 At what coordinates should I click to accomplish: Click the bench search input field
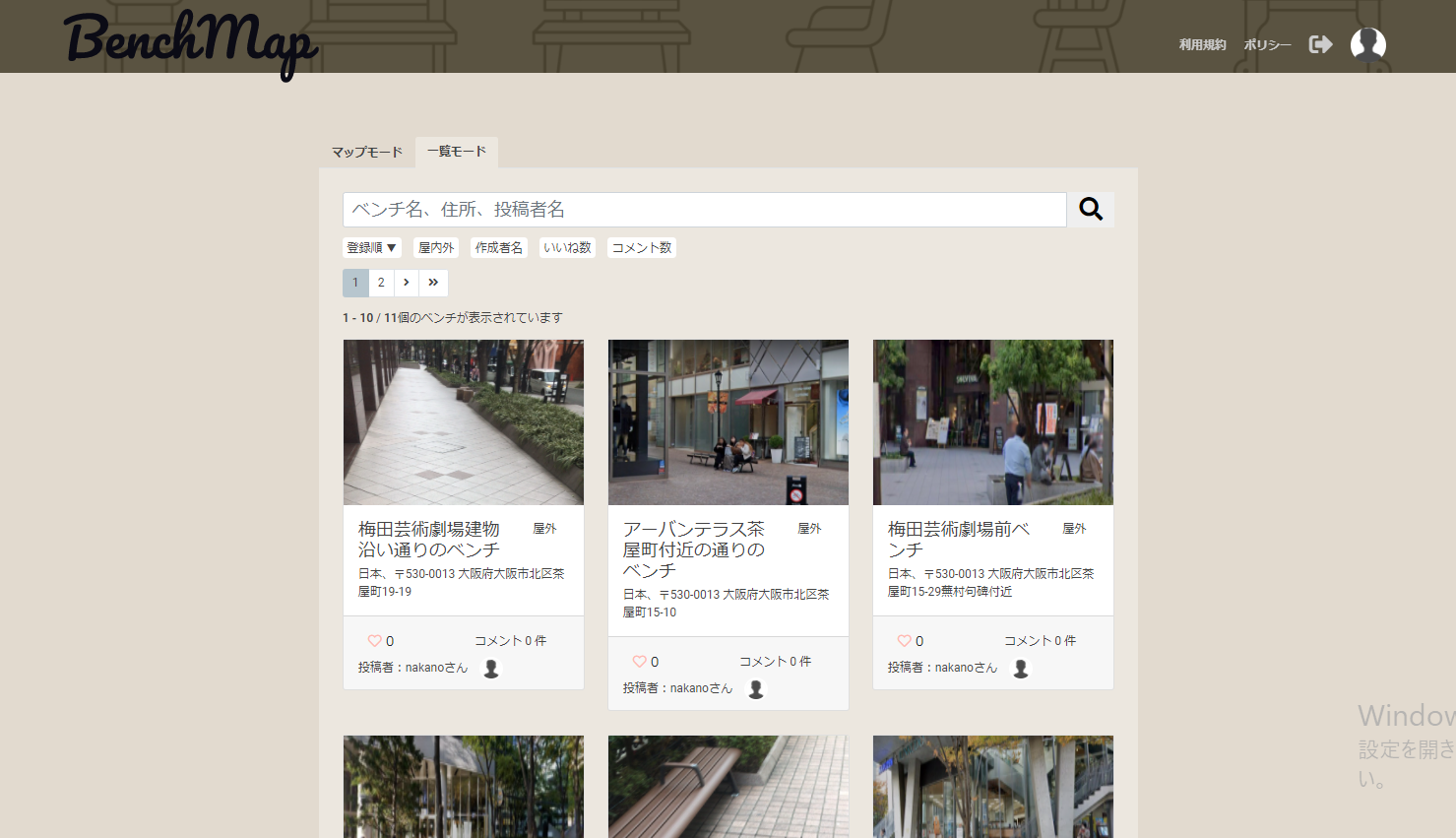tap(704, 209)
